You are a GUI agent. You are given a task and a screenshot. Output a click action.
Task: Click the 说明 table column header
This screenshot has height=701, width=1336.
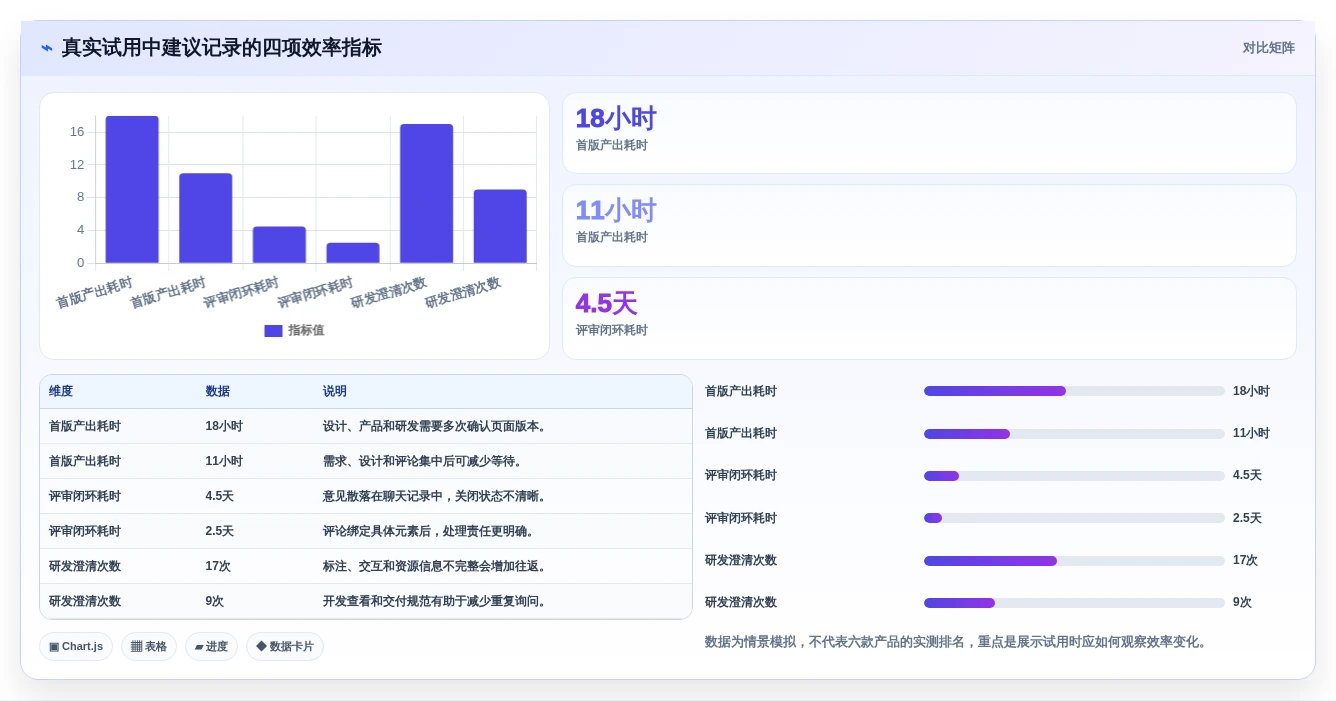click(335, 391)
